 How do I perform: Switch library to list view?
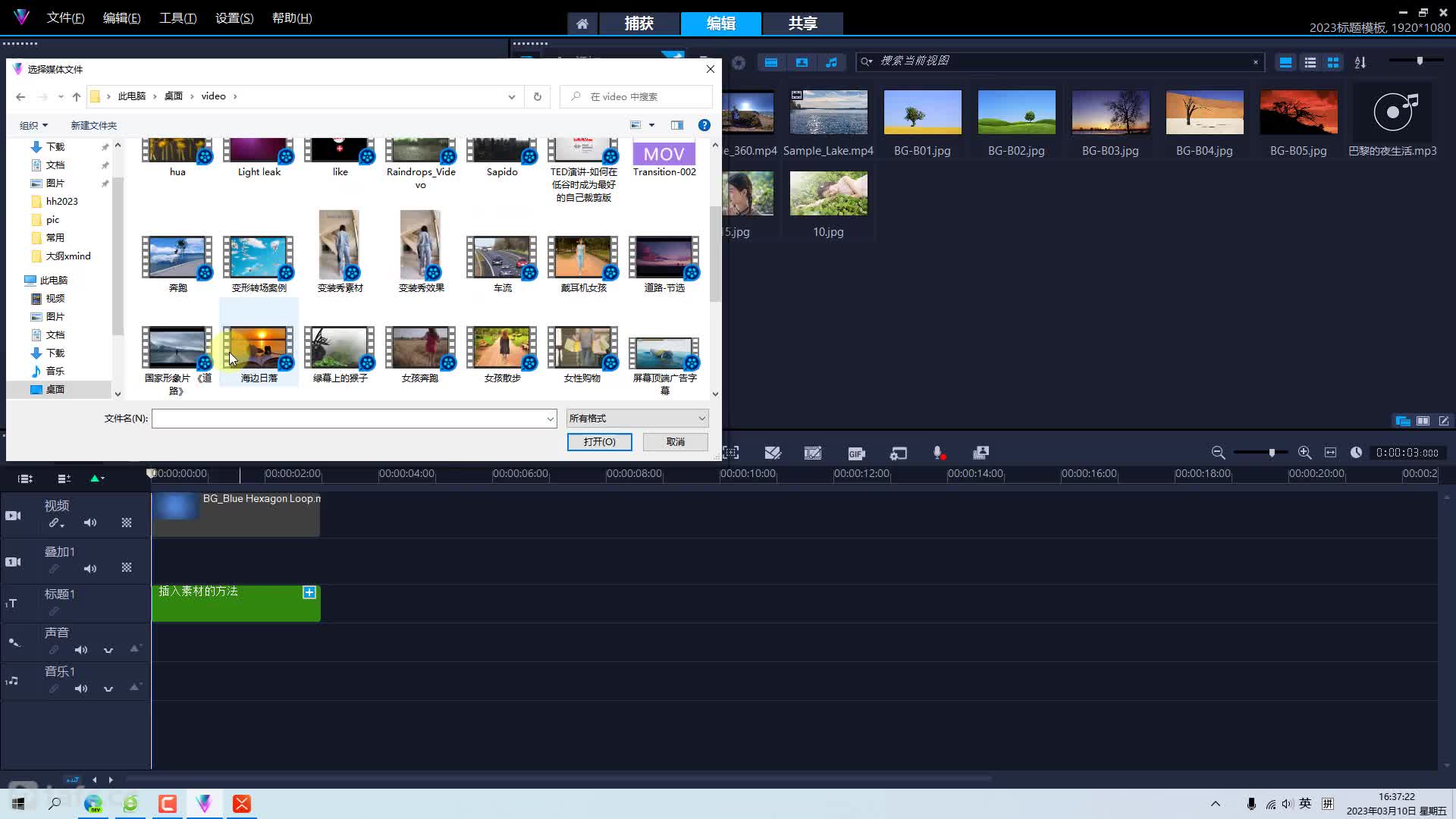[1310, 63]
